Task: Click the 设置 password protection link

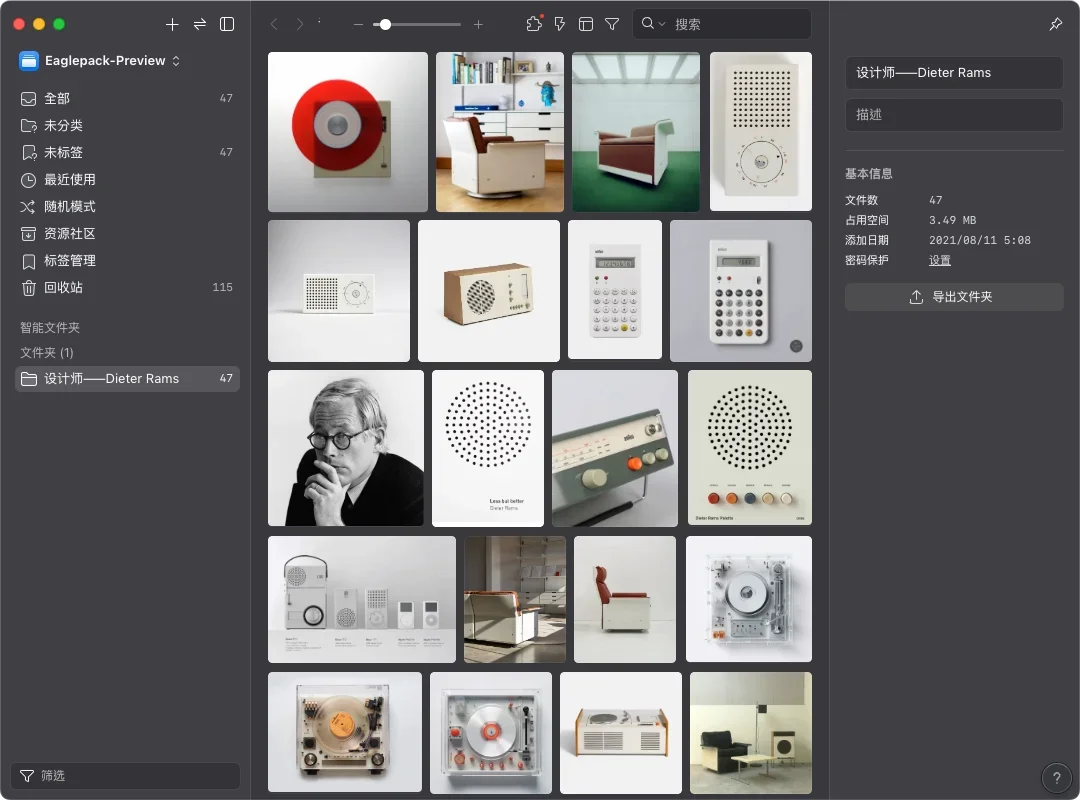Action: [x=939, y=261]
